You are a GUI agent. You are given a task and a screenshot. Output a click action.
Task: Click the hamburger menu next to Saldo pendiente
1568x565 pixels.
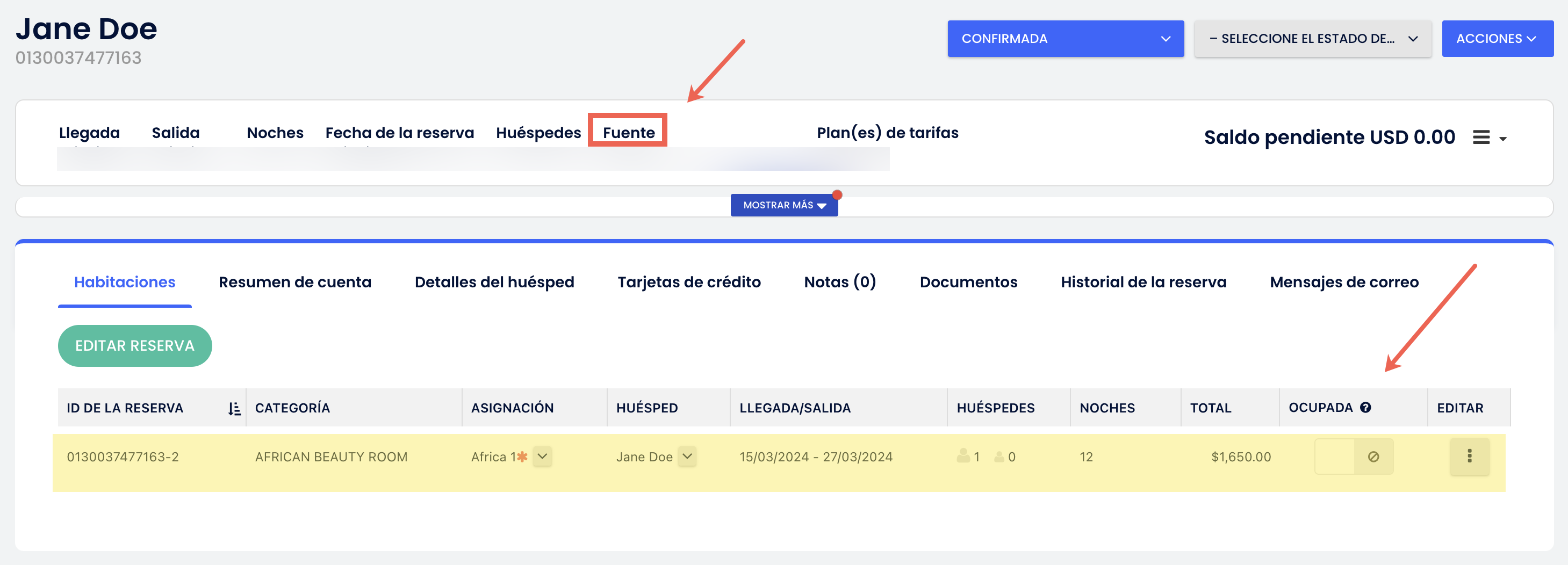pyautogui.click(x=1489, y=137)
